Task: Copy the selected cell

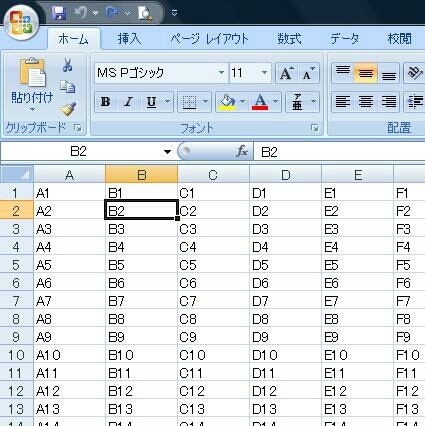Action: (68, 87)
